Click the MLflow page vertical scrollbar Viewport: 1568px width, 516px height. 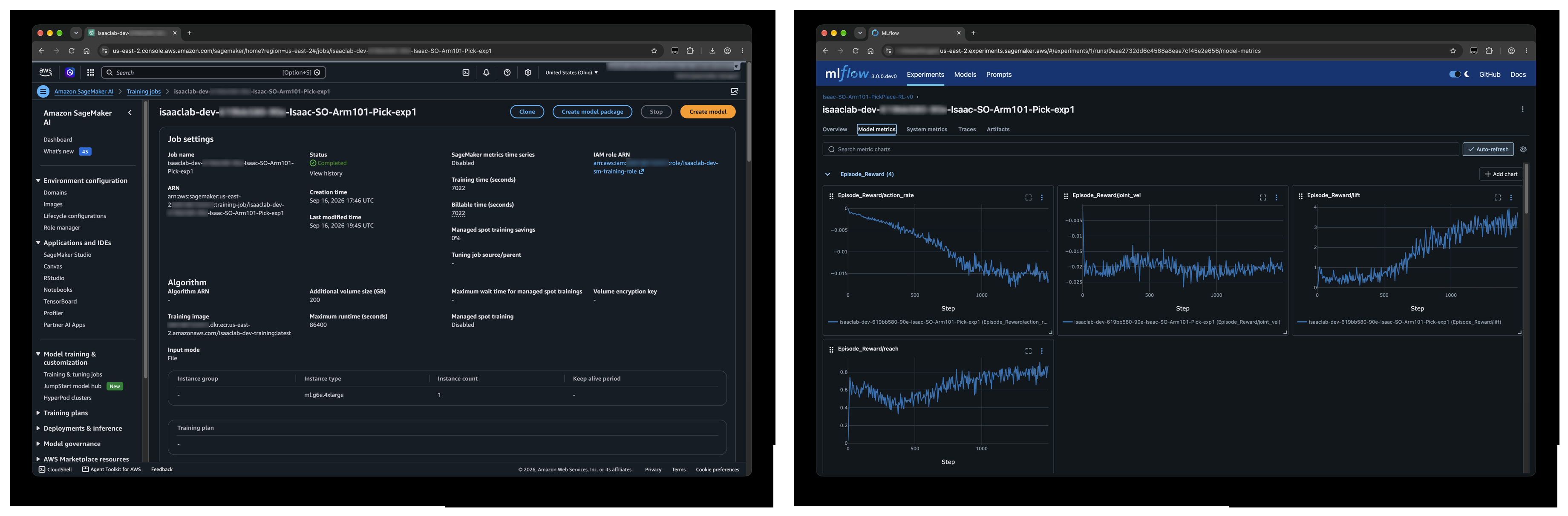coord(1526,189)
